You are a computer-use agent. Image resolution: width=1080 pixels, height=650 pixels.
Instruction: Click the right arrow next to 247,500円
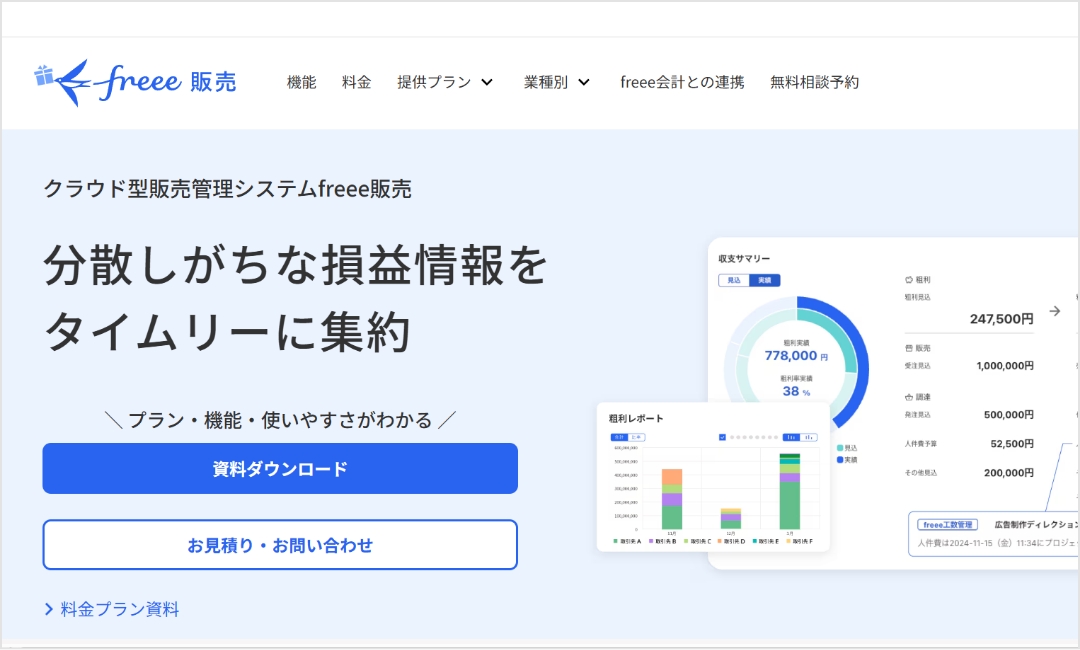pos(1054,311)
